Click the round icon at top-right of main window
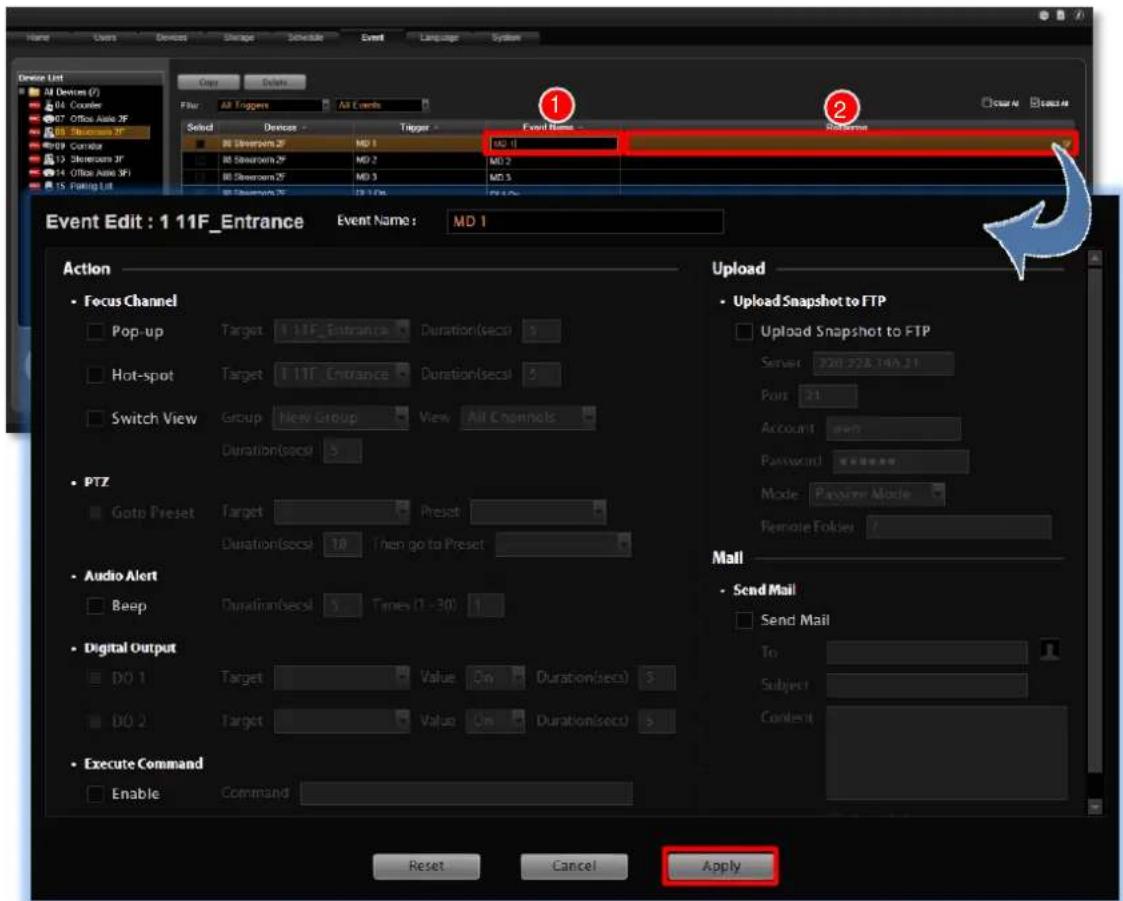The height and width of the screenshot is (901, 1123). click(1044, 15)
